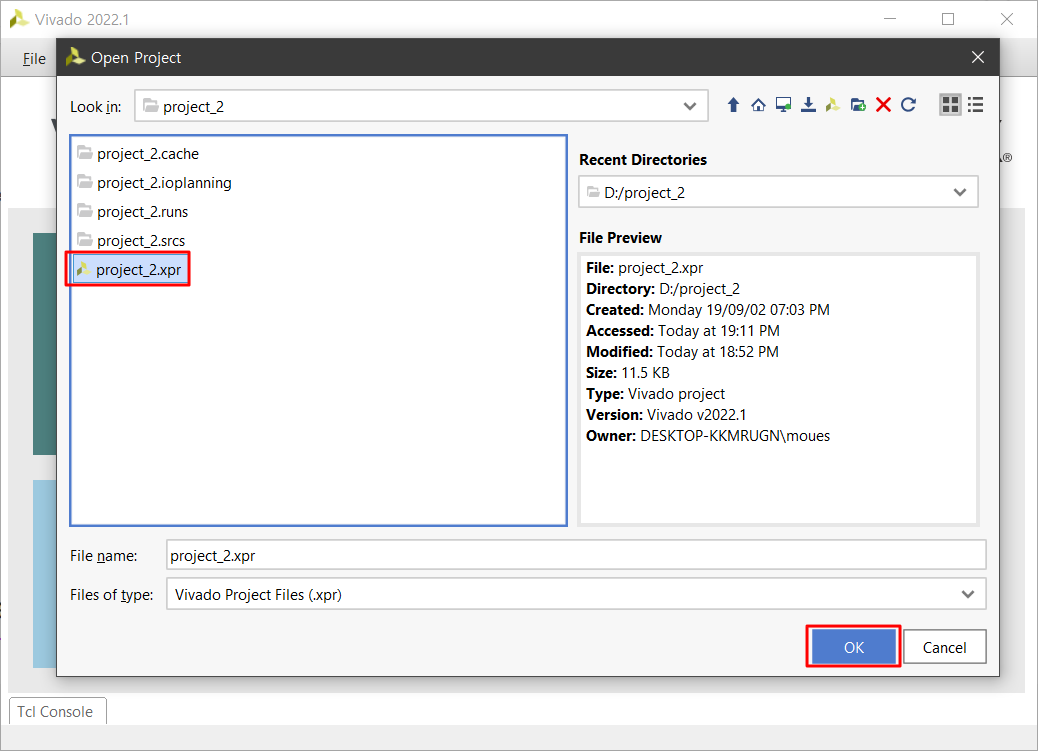This screenshot has height=751, width=1038.
Task: Expand the Files of type dropdown
Action: pyautogui.click(x=967, y=594)
